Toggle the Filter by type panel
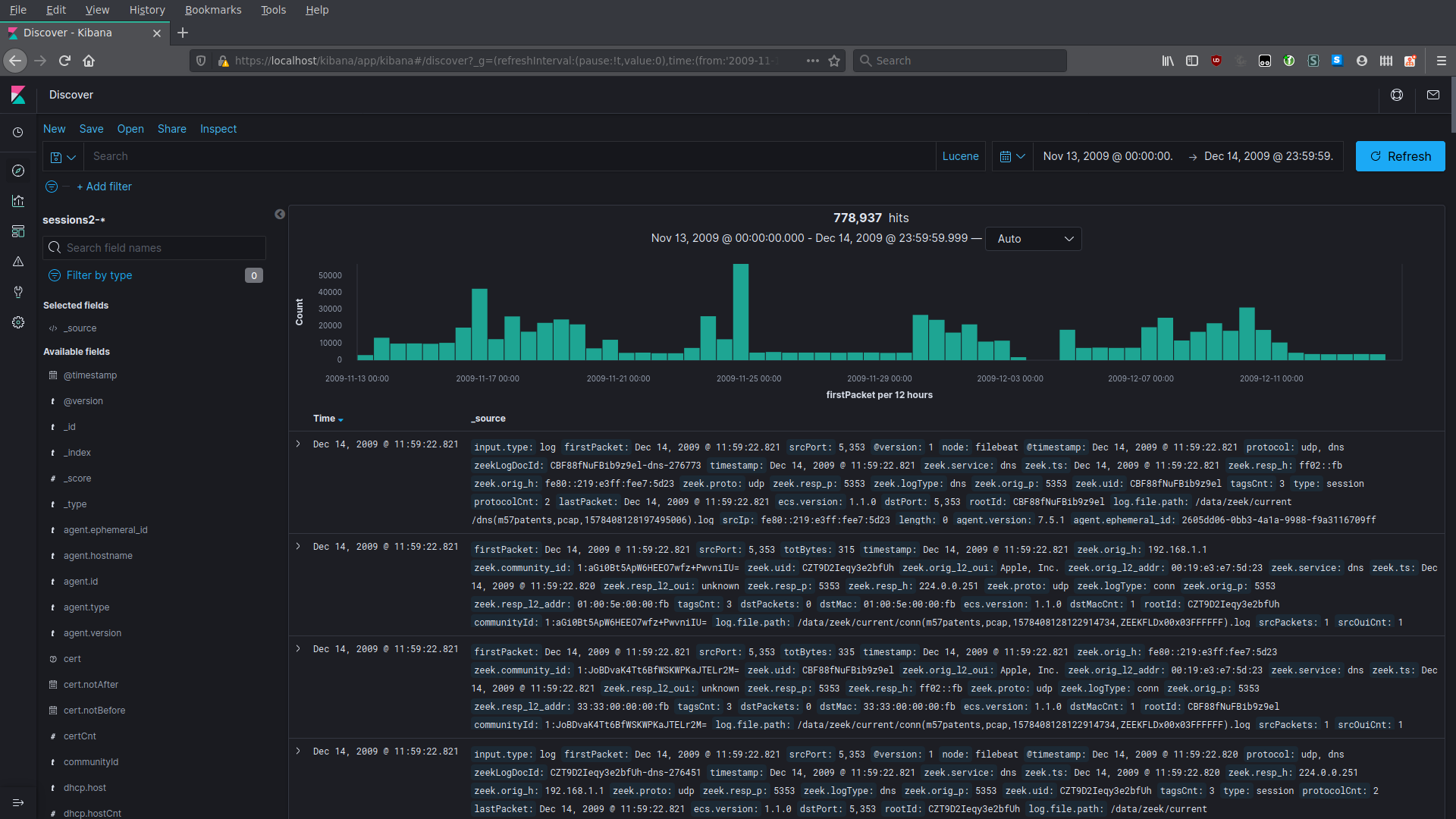The height and width of the screenshot is (819, 1456). point(99,275)
